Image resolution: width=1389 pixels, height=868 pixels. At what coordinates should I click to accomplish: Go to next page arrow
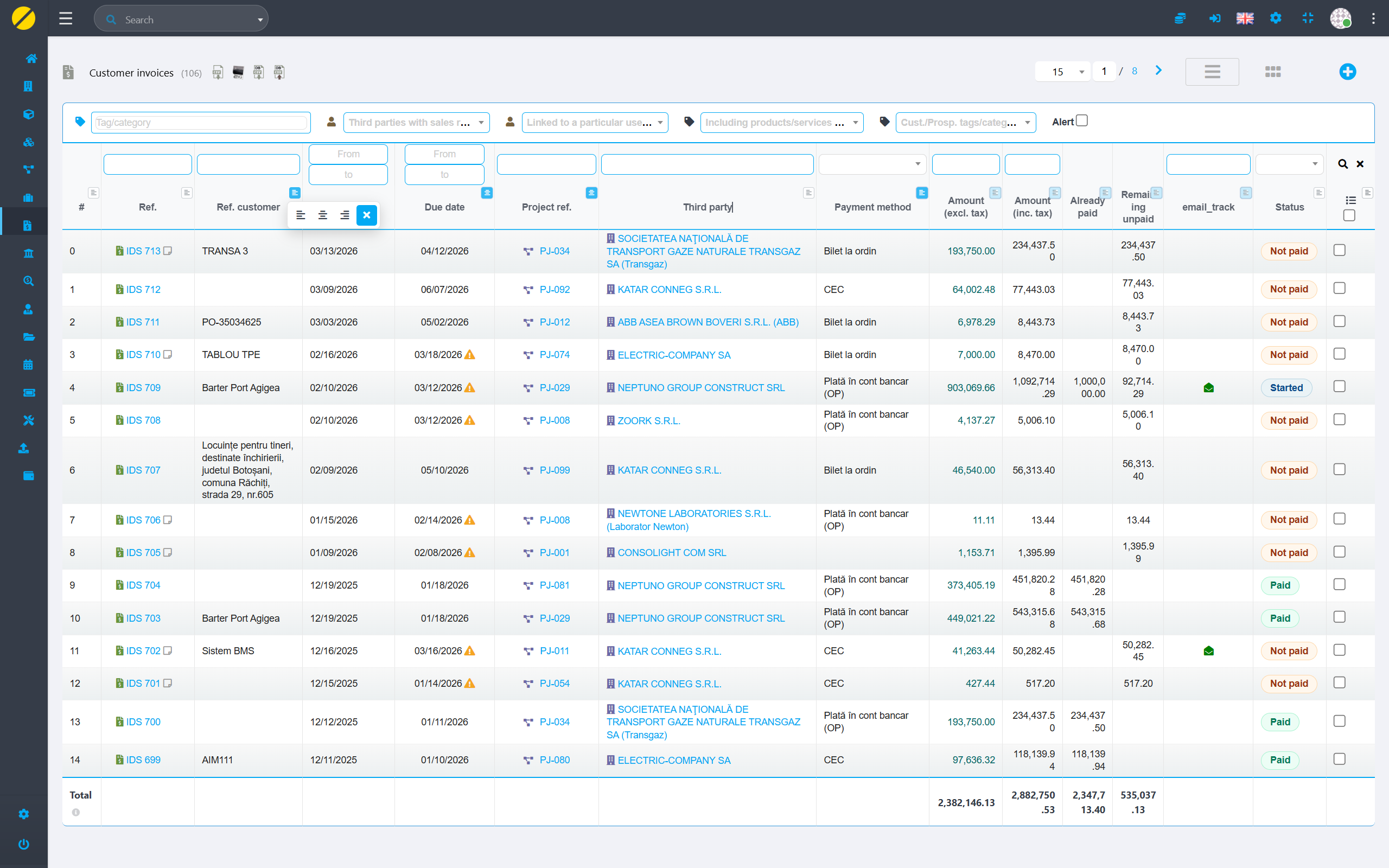(x=1158, y=71)
